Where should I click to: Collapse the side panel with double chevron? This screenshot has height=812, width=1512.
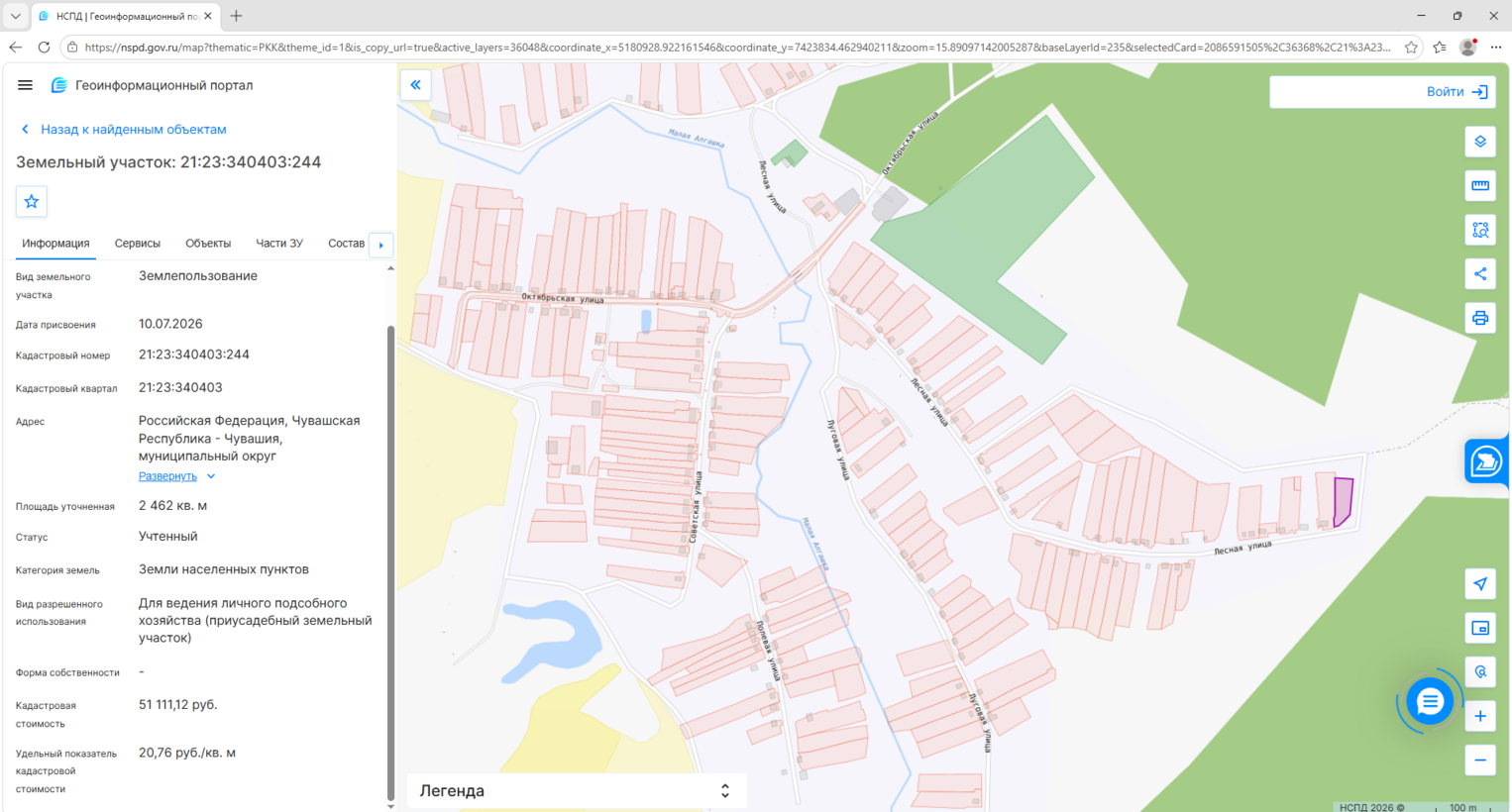pos(415,85)
